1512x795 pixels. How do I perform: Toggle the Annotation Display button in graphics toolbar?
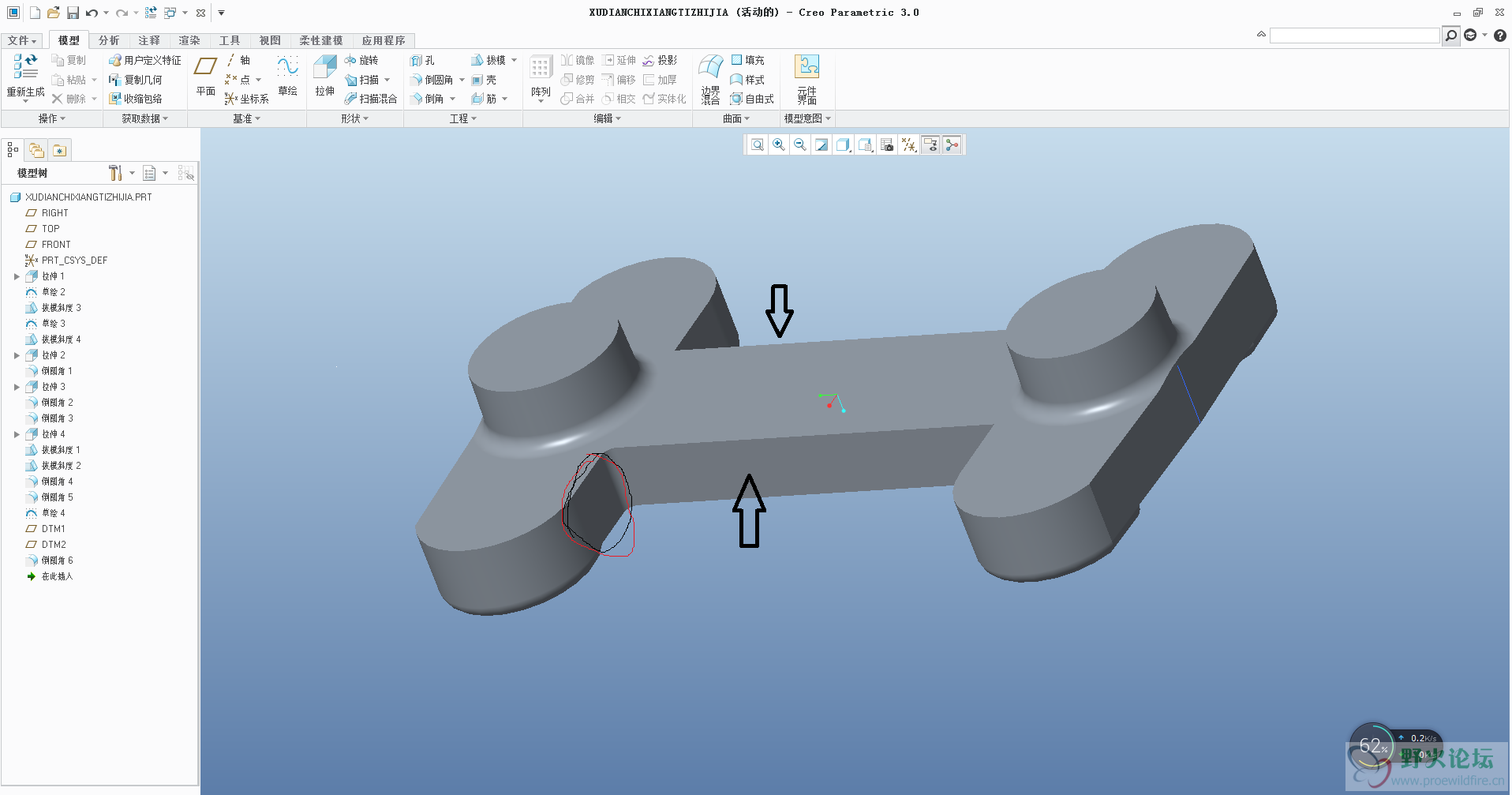(x=930, y=144)
